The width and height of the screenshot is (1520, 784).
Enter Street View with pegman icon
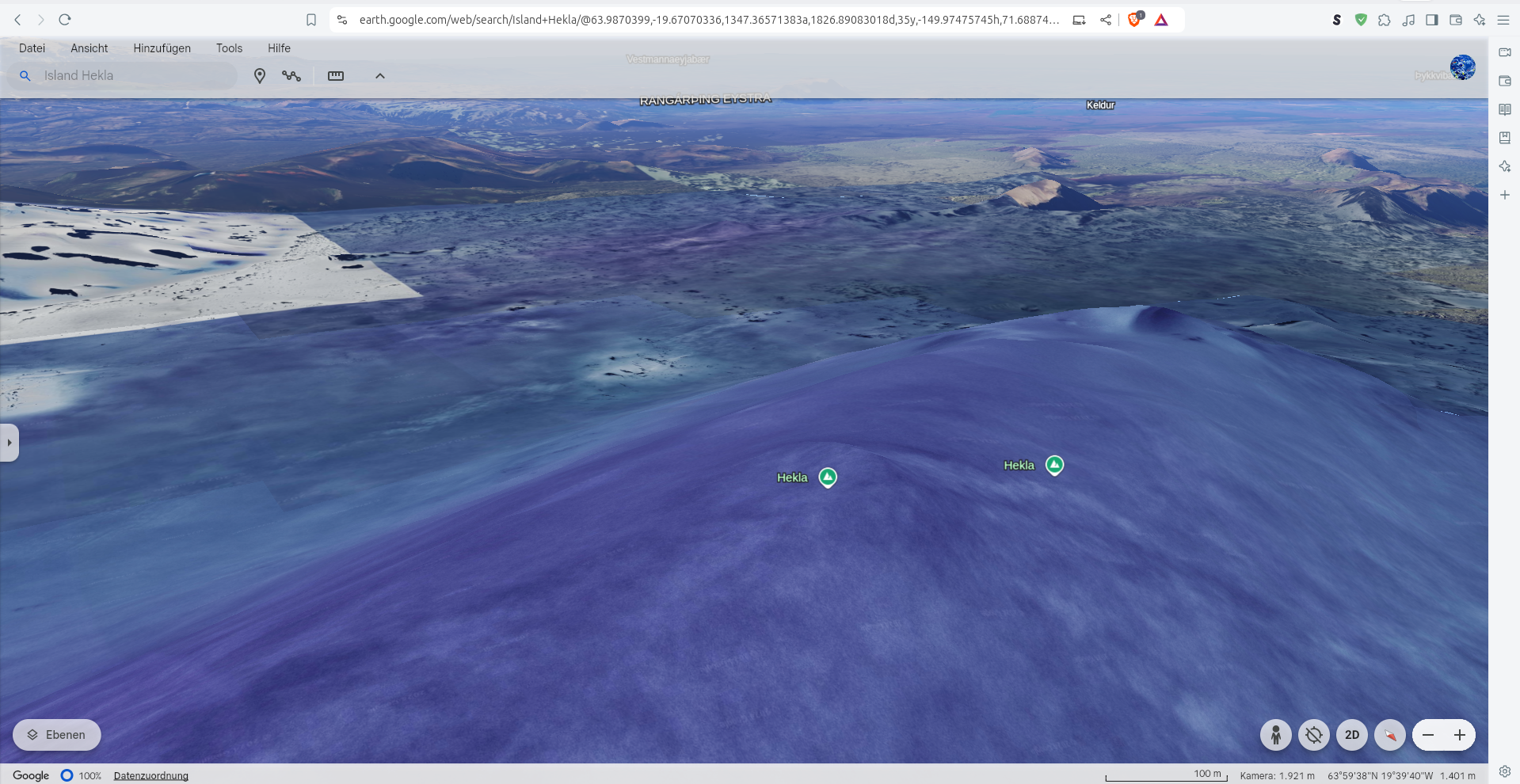click(1276, 735)
